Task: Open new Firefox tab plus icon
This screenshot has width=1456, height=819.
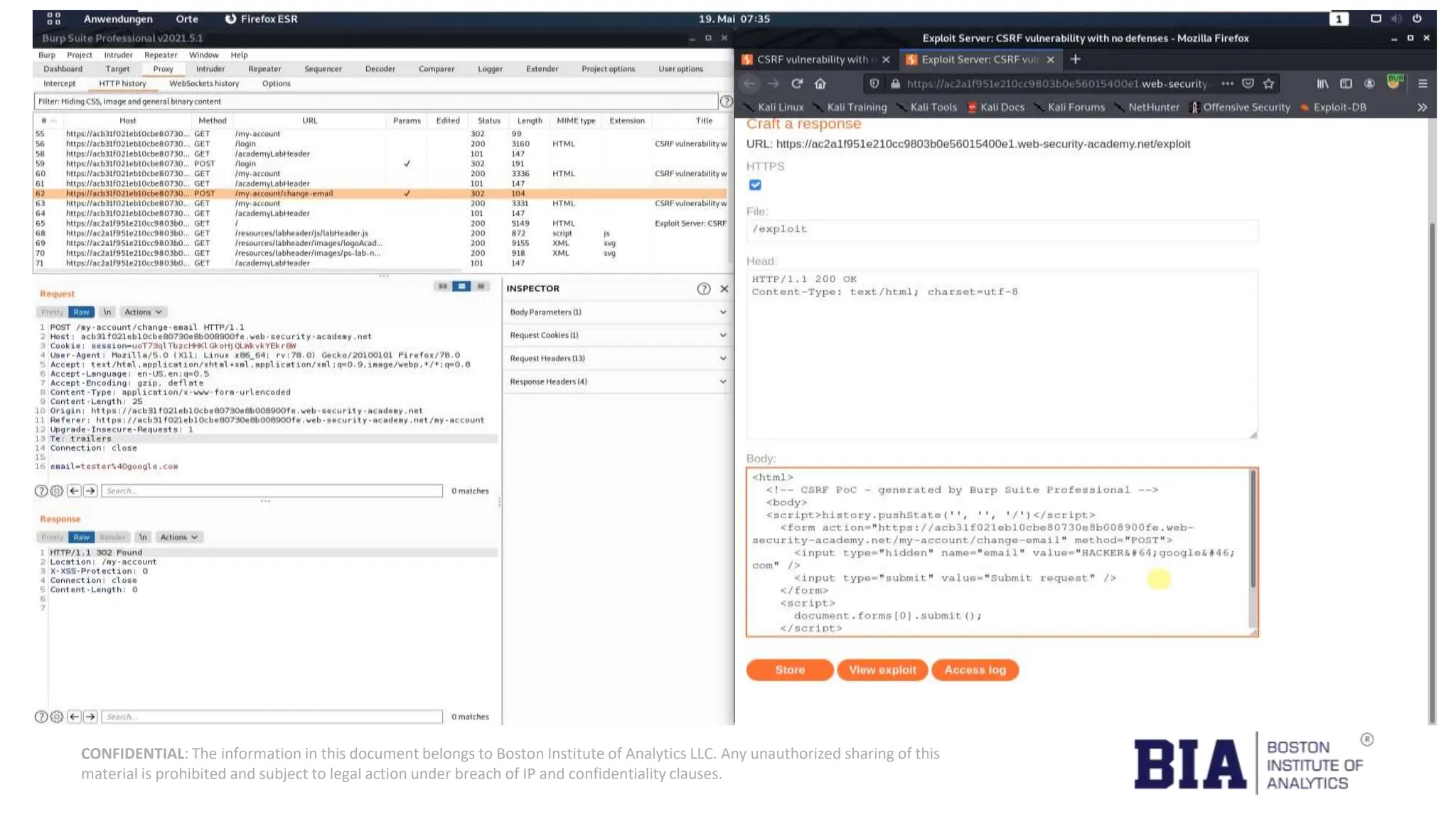Action: 1076,60
